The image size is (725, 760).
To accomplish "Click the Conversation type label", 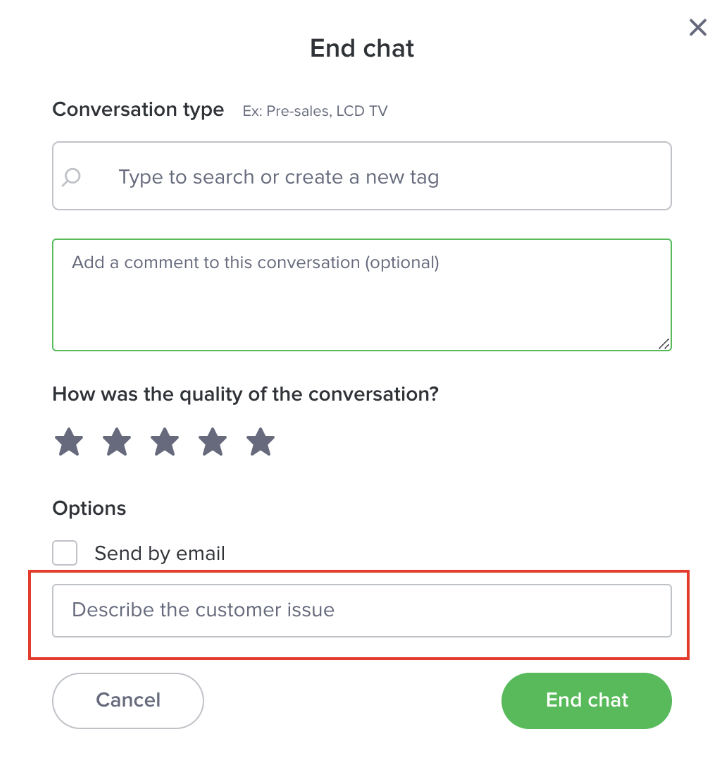I will pos(138,110).
